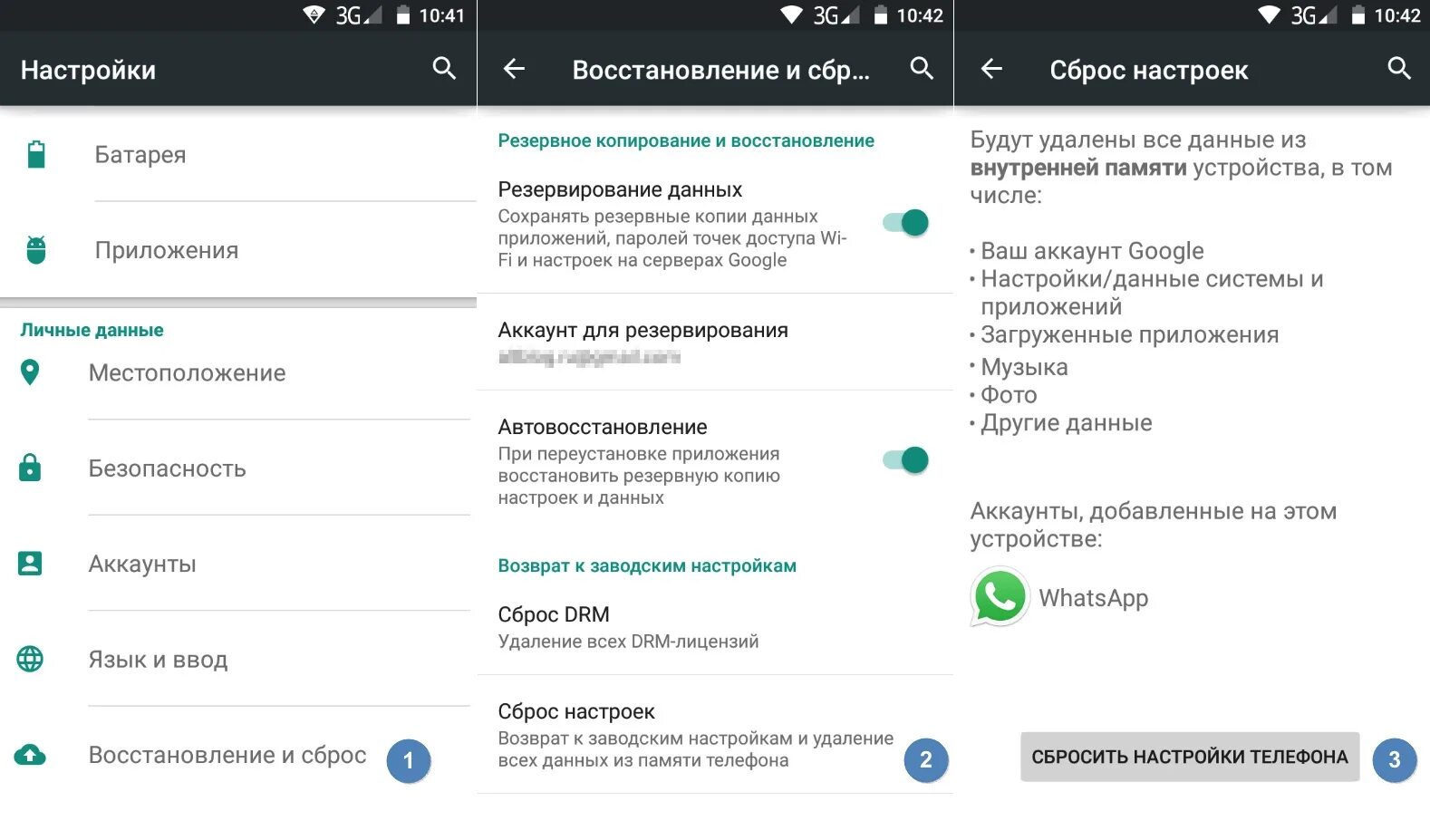Open Восстановление и сброс menu entry
The height and width of the screenshot is (840, 1430).
pyautogui.click(x=237, y=755)
